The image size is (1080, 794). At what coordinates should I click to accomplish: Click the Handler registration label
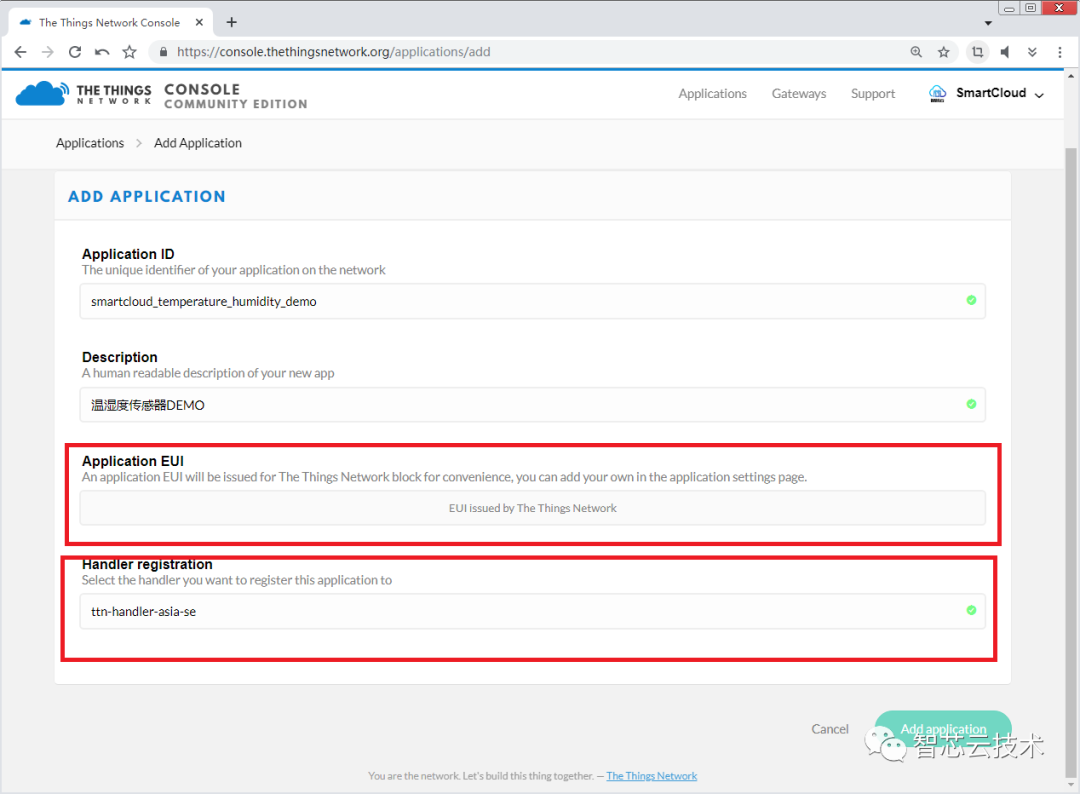point(147,564)
